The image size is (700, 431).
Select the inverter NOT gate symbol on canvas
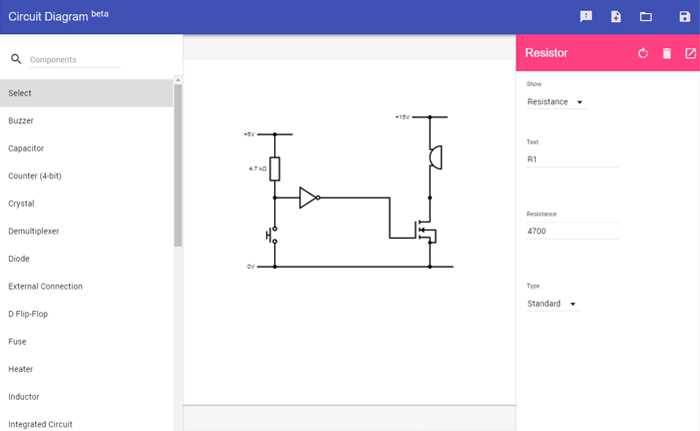(x=309, y=197)
